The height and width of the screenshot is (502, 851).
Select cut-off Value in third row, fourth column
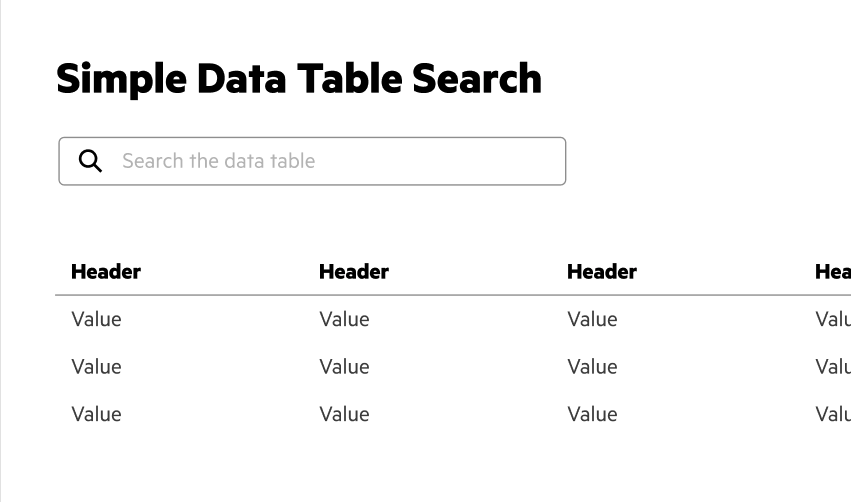(833, 414)
